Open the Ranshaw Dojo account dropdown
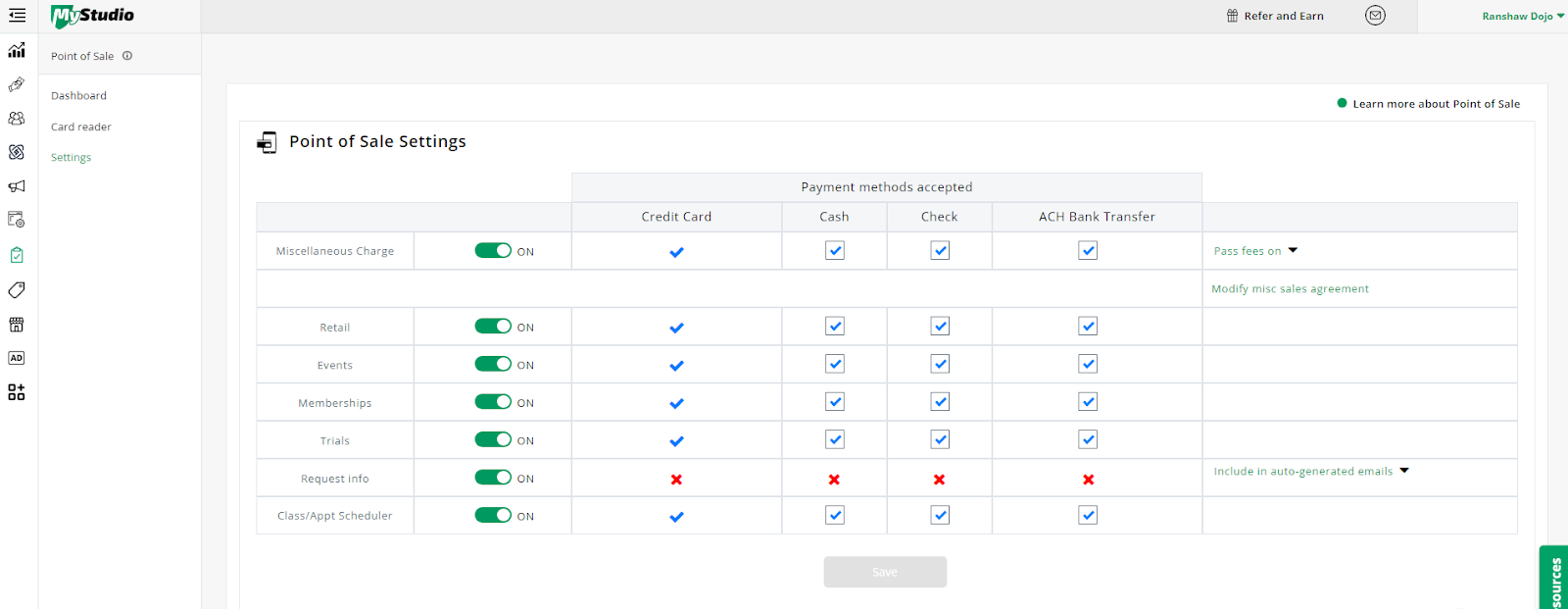 point(1523,17)
